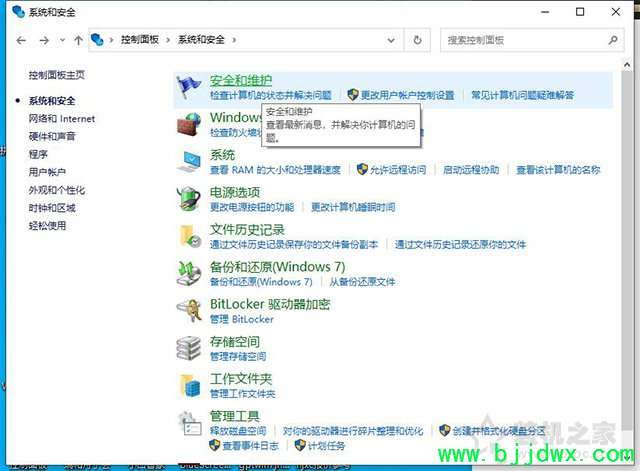
Task: Open the 电源选项 battery icon
Action: coord(189,199)
